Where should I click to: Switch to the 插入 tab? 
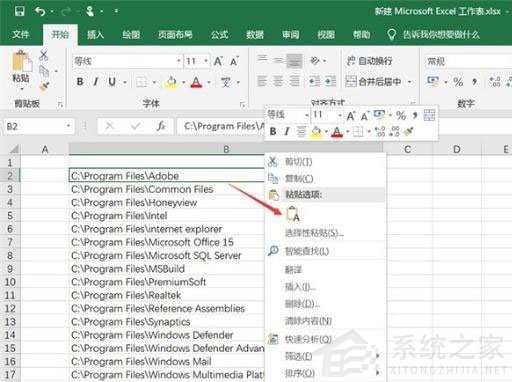click(x=95, y=35)
